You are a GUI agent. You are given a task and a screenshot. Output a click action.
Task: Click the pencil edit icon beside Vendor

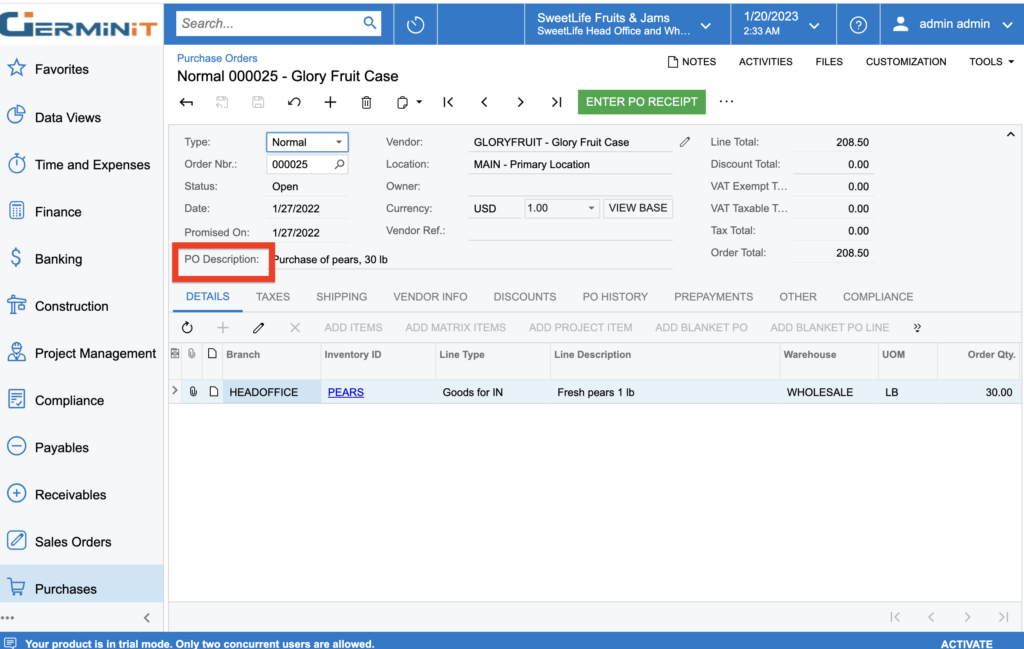click(x=685, y=142)
